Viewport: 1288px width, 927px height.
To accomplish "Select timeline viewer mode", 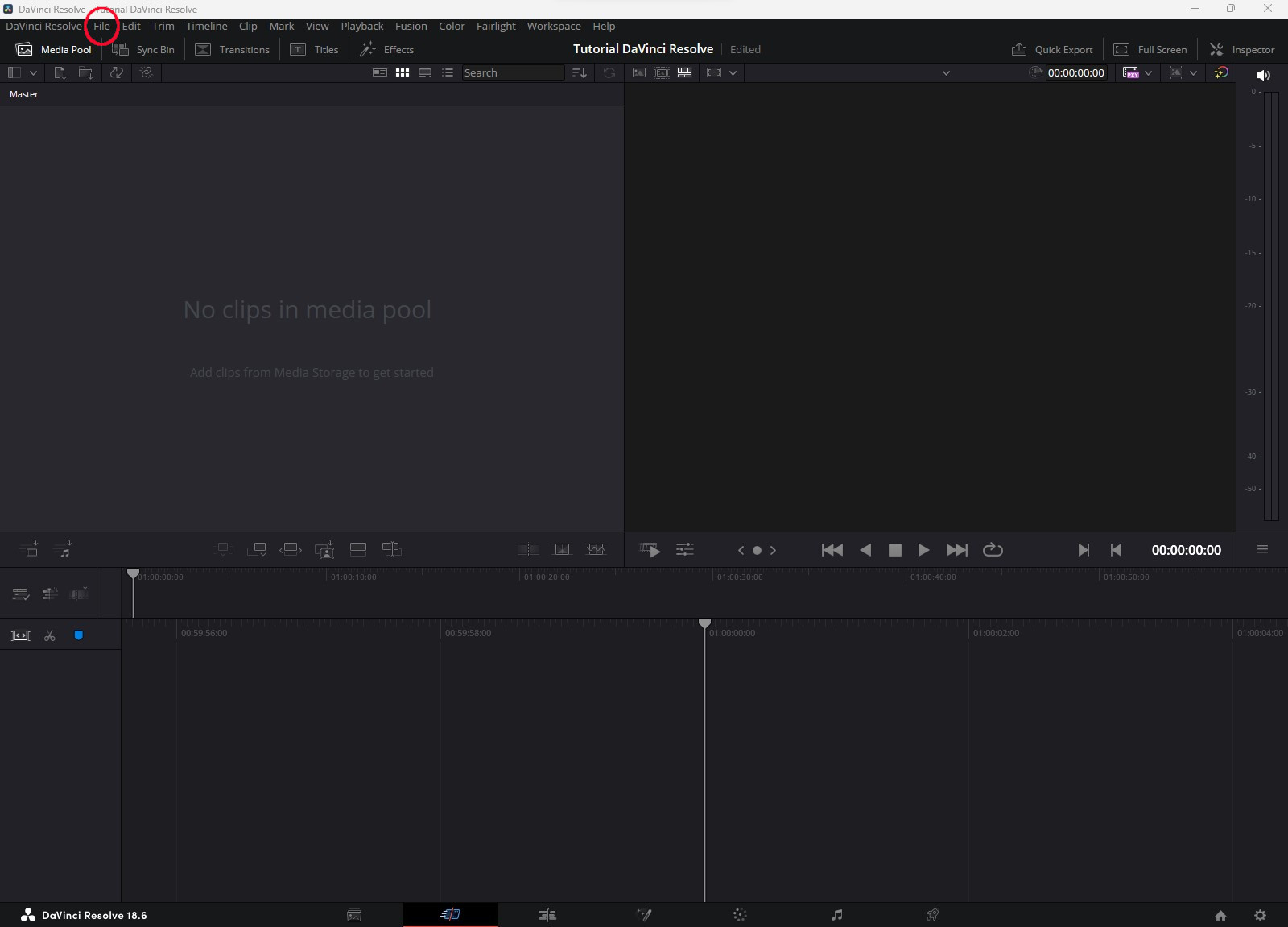I will [x=685, y=72].
